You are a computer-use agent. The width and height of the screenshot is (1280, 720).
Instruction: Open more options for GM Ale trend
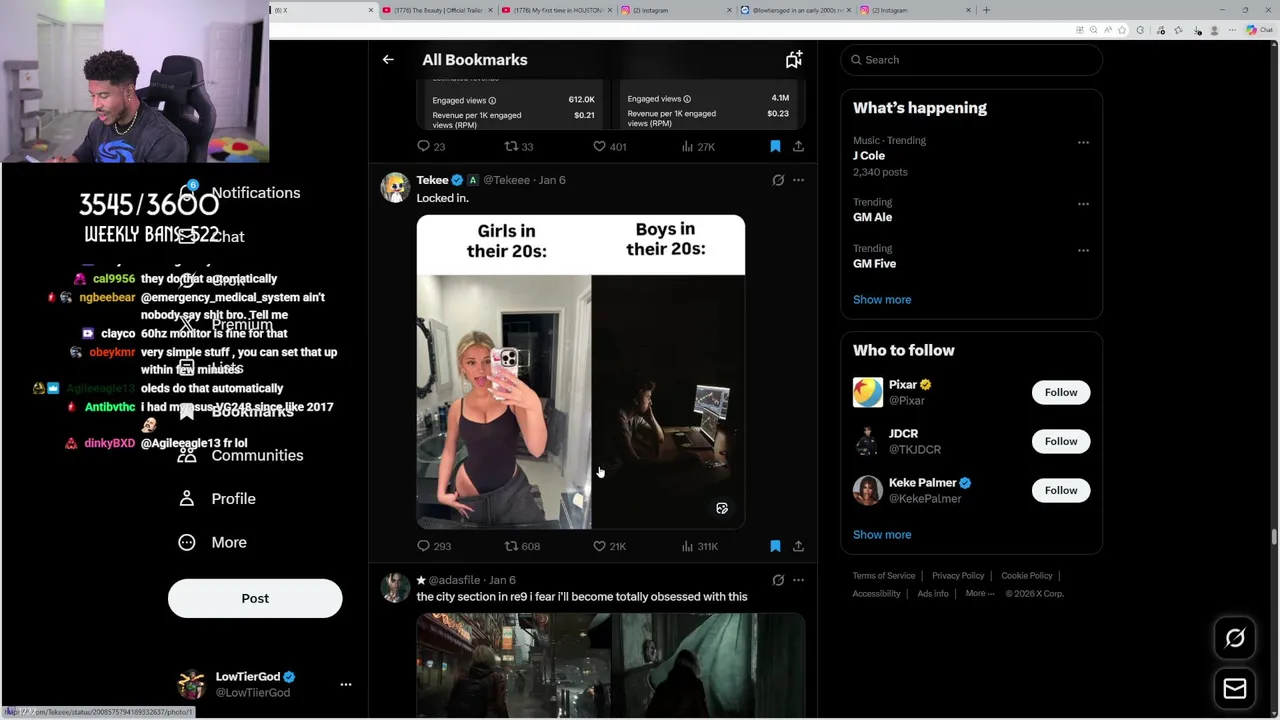[1083, 204]
